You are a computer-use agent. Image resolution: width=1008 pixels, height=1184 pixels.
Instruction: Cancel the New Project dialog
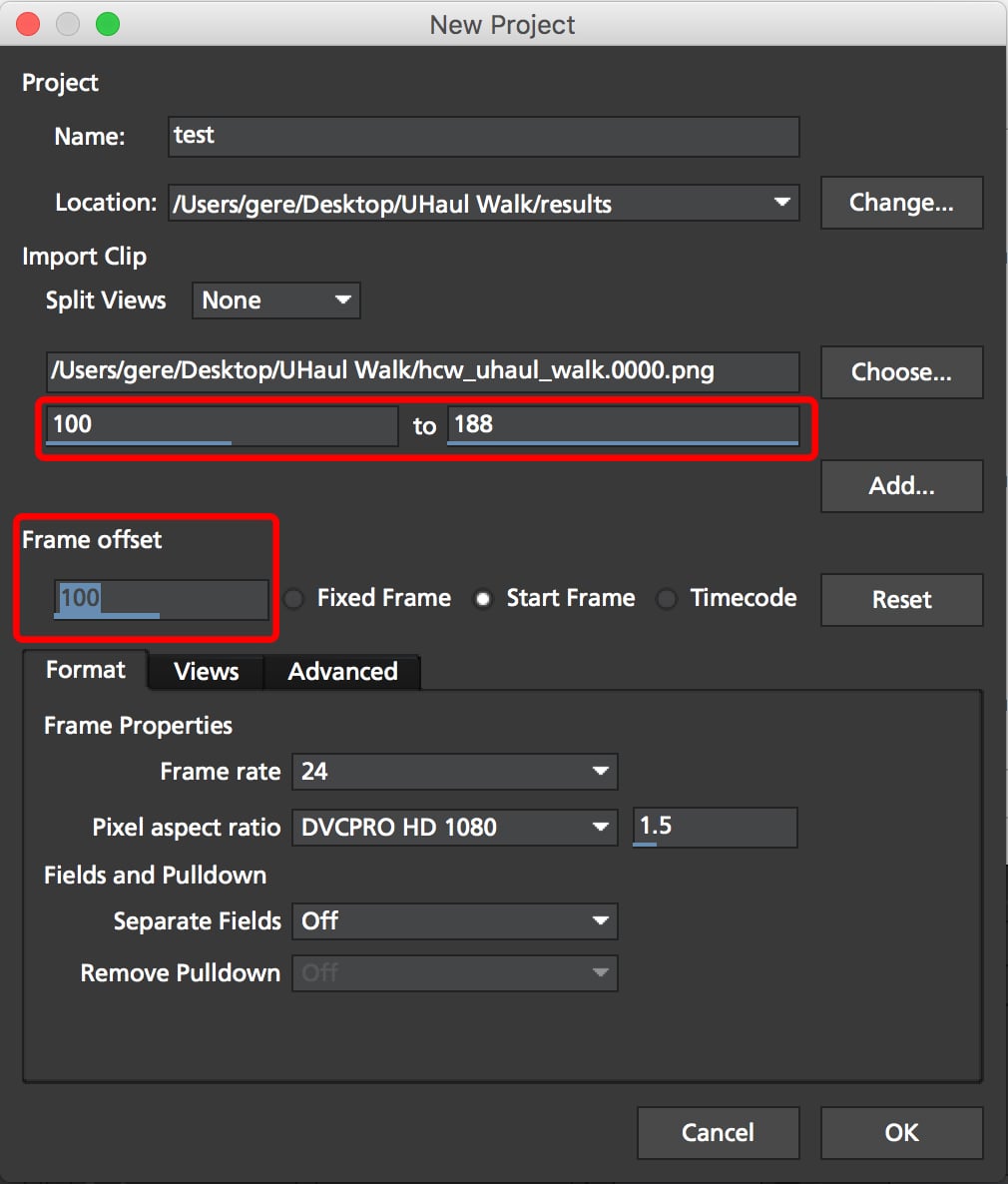(x=718, y=1133)
